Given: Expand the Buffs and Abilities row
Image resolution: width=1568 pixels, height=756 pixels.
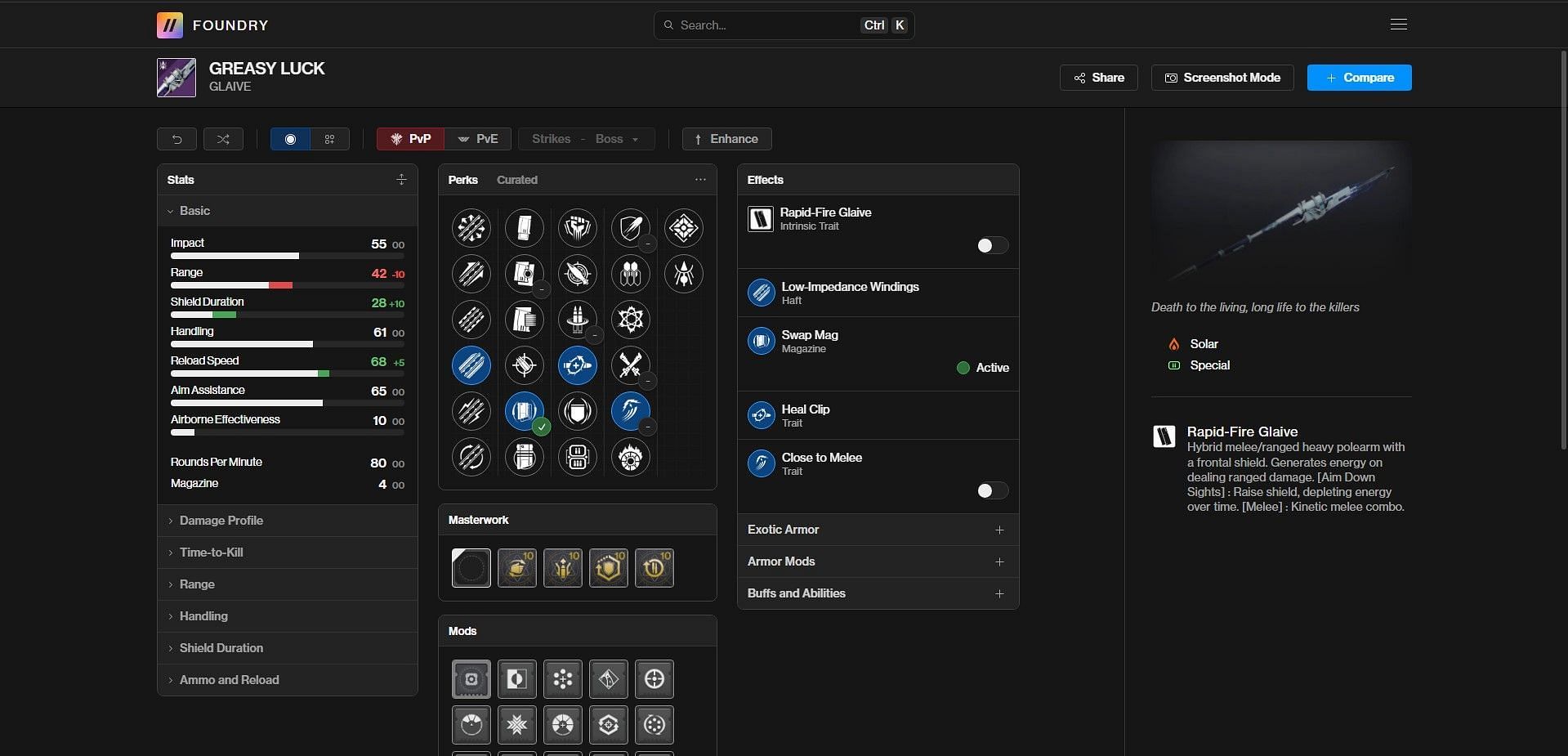Looking at the screenshot, I should (878, 593).
